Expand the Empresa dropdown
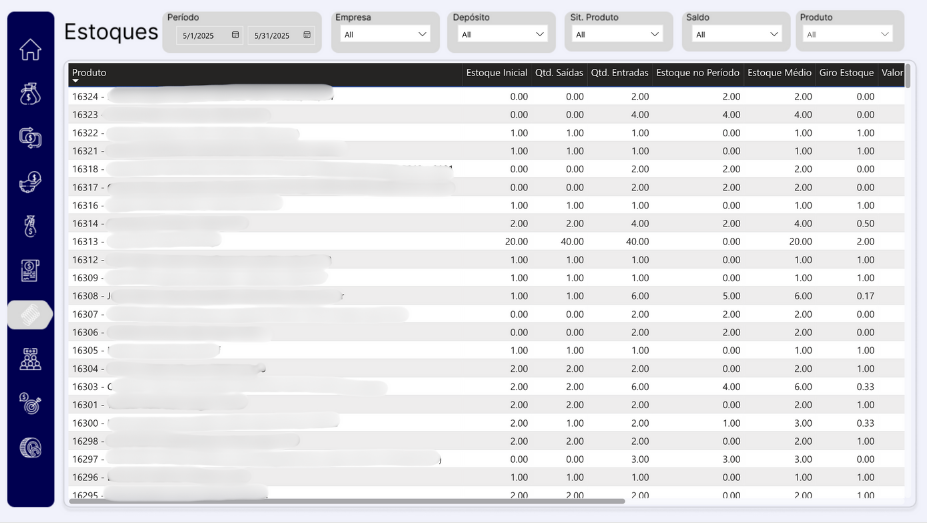 [385, 34]
